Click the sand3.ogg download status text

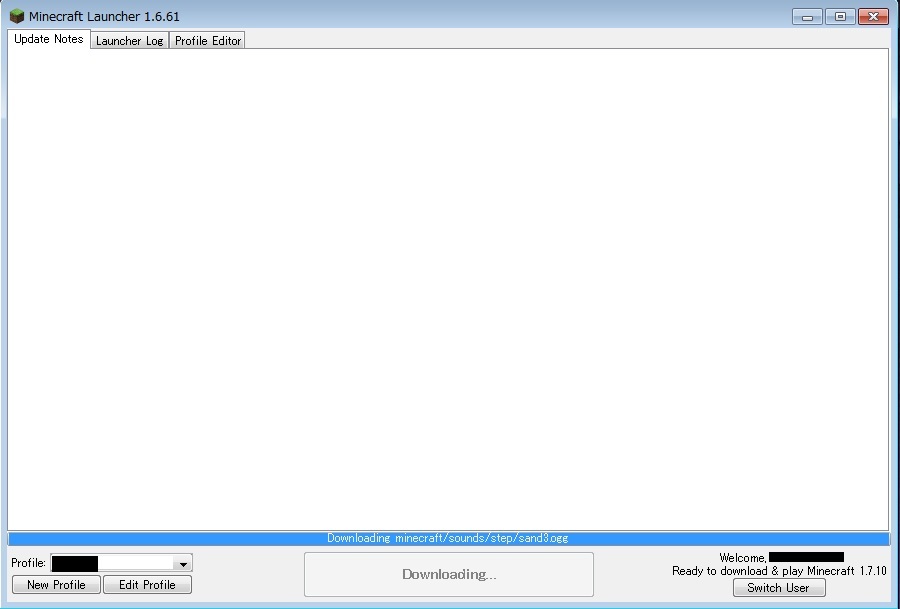[447, 538]
